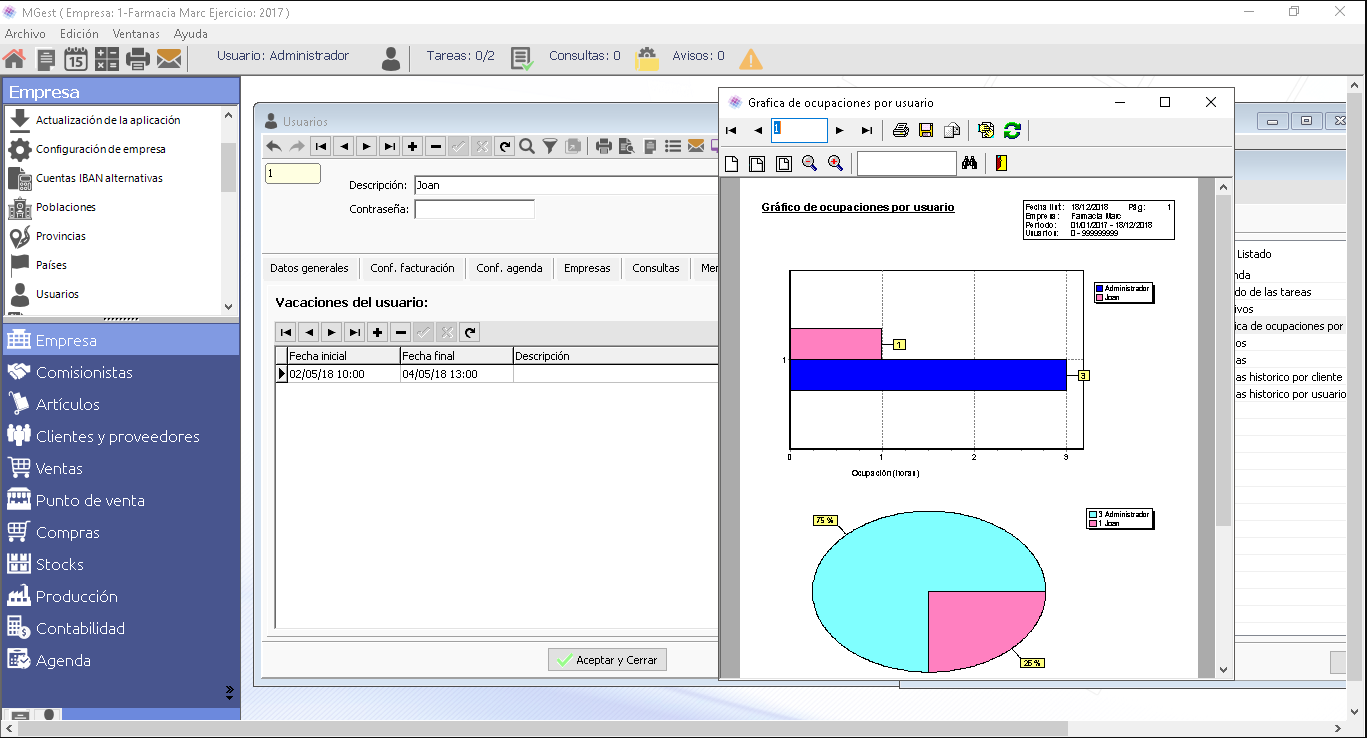The width and height of the screenshot is (1367, 738).
Task: Jump to last page in report viewer
Action: point(867,130)
